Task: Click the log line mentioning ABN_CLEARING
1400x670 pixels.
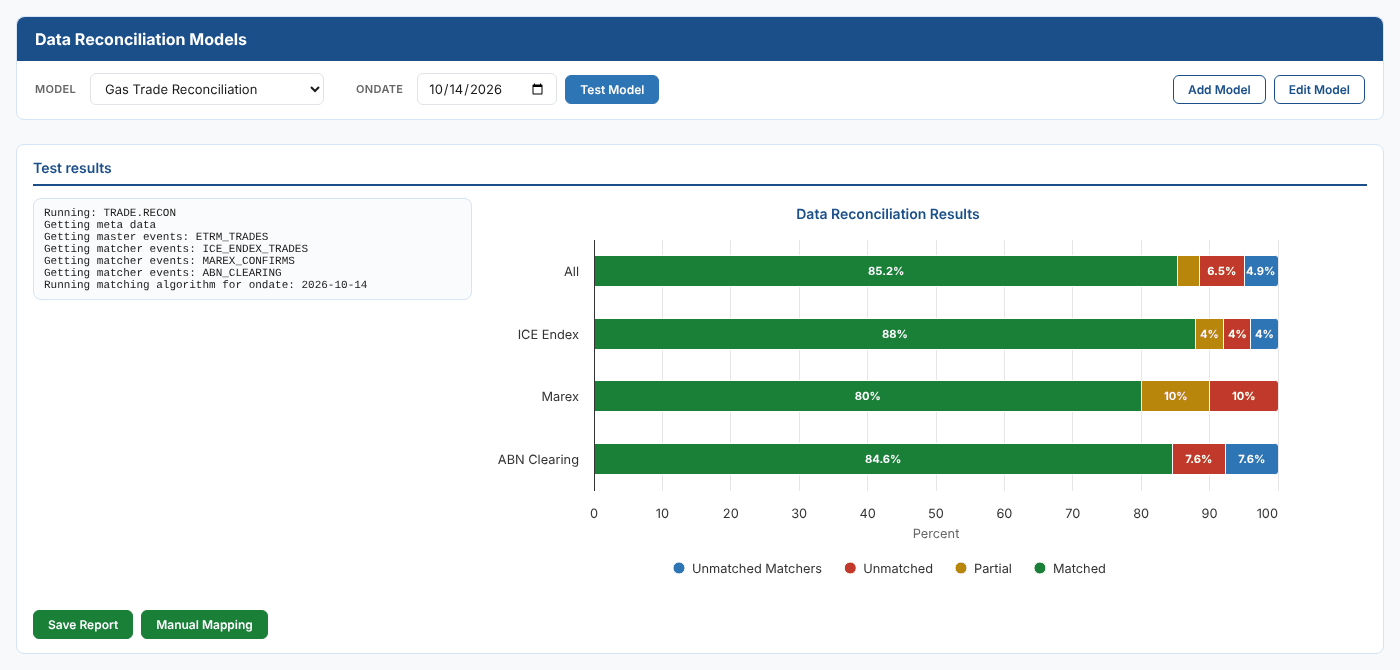Action: [x=163, y=272]
